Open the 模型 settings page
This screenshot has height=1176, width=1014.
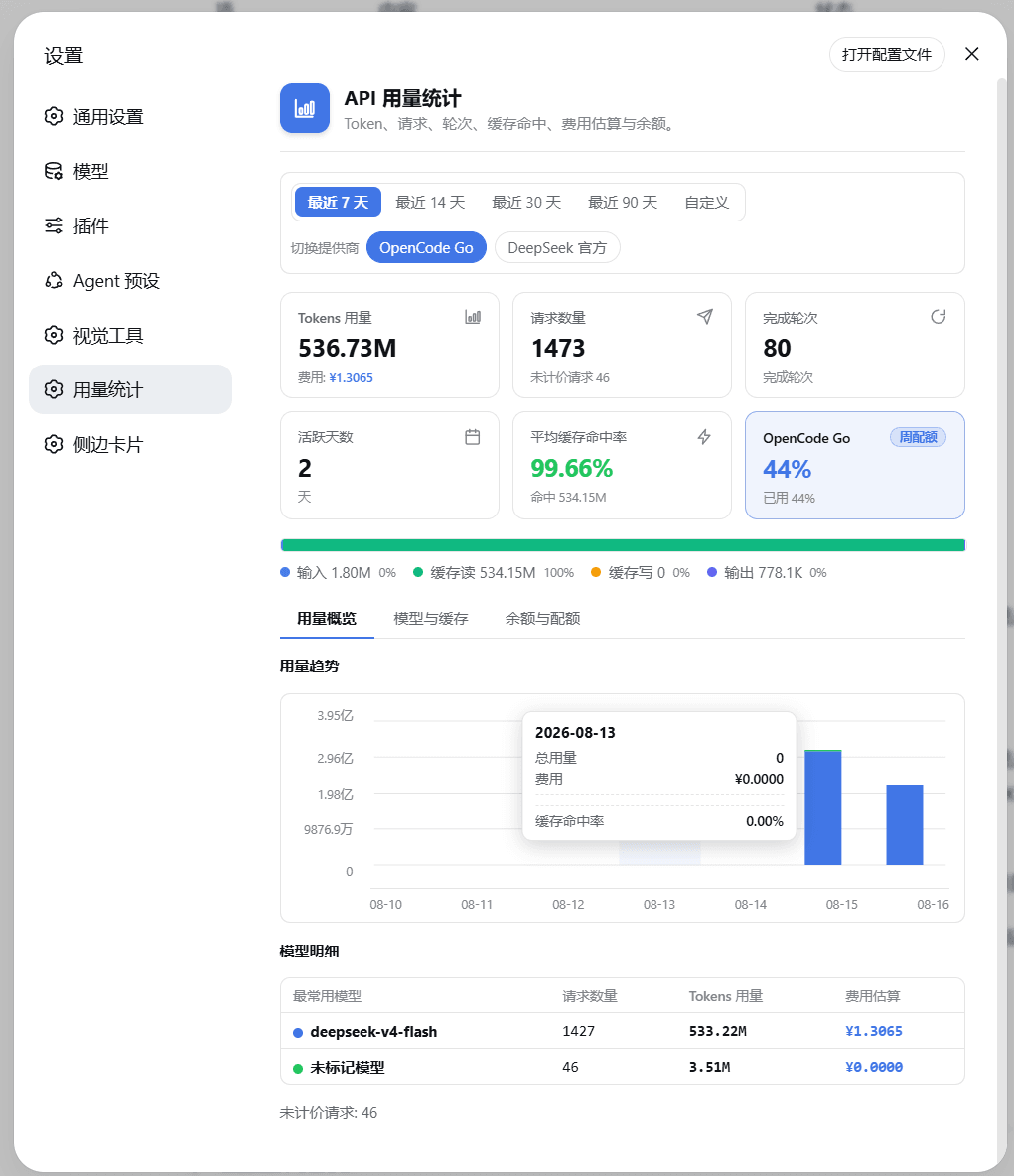click(130, 171)
